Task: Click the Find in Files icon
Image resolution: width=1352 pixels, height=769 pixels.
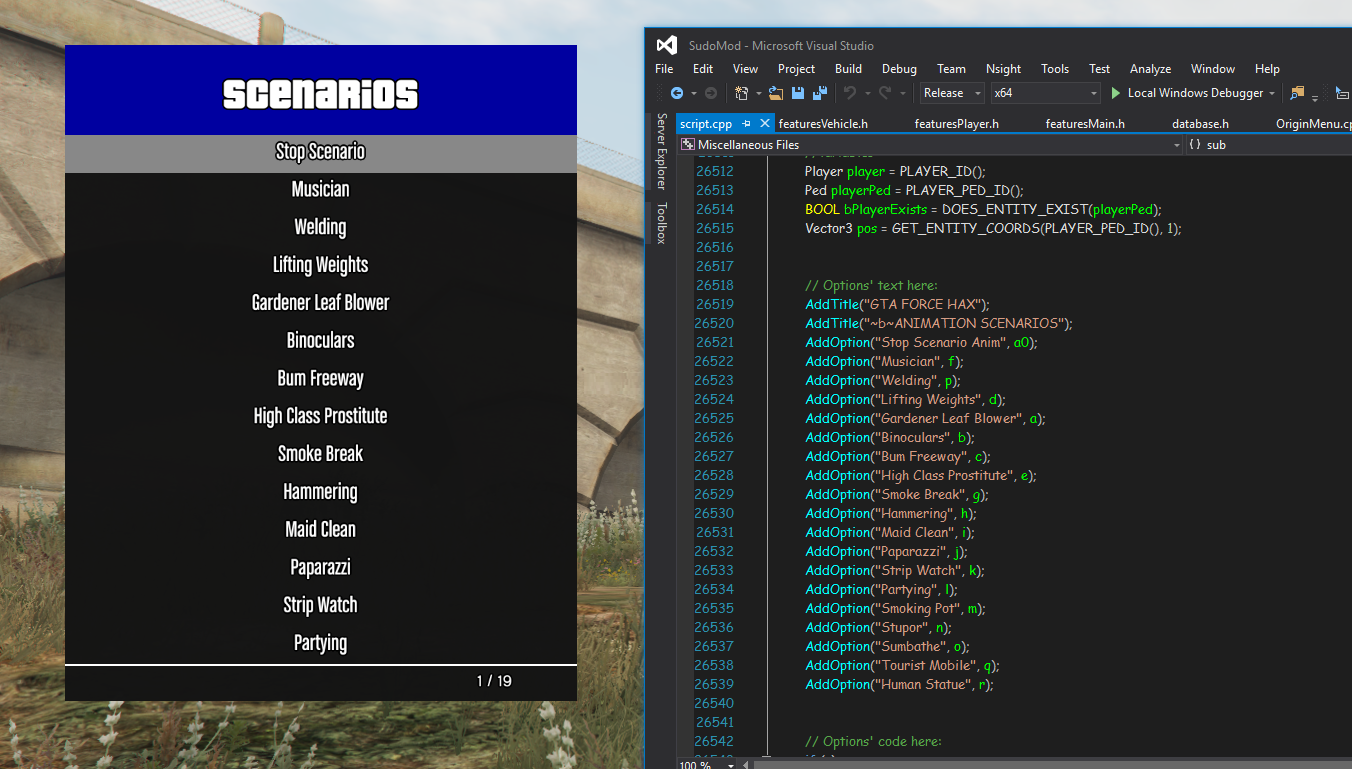Action: (x=1298, y=93)
